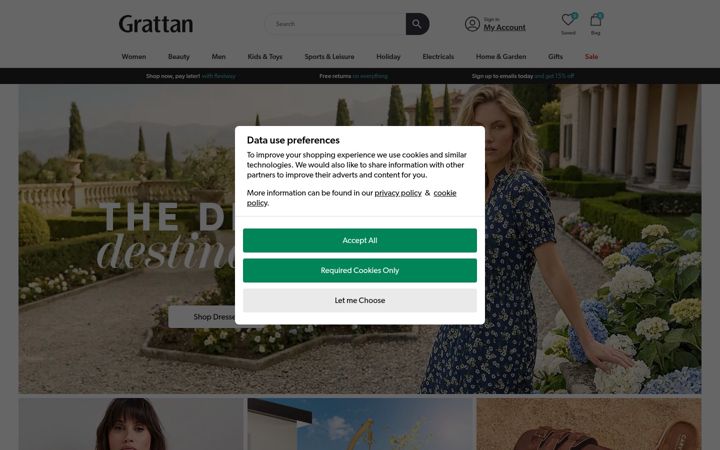The width and height of the screenshot is (720, 450).
Task: Open the Sports & Leisure menu
Action: pyautogui.click(x=329, y=56)
